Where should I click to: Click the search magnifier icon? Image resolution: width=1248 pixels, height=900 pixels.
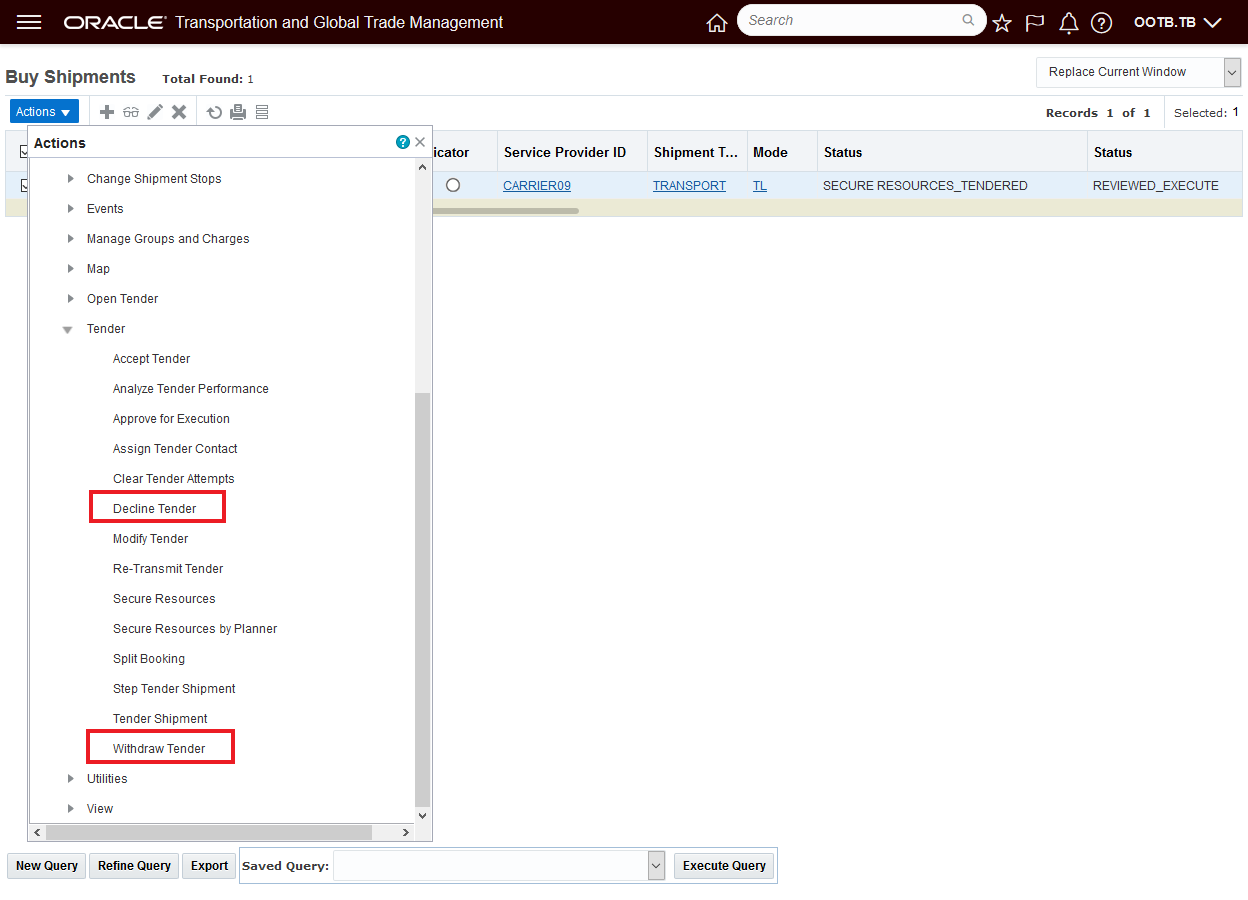(x=968, y=20)
